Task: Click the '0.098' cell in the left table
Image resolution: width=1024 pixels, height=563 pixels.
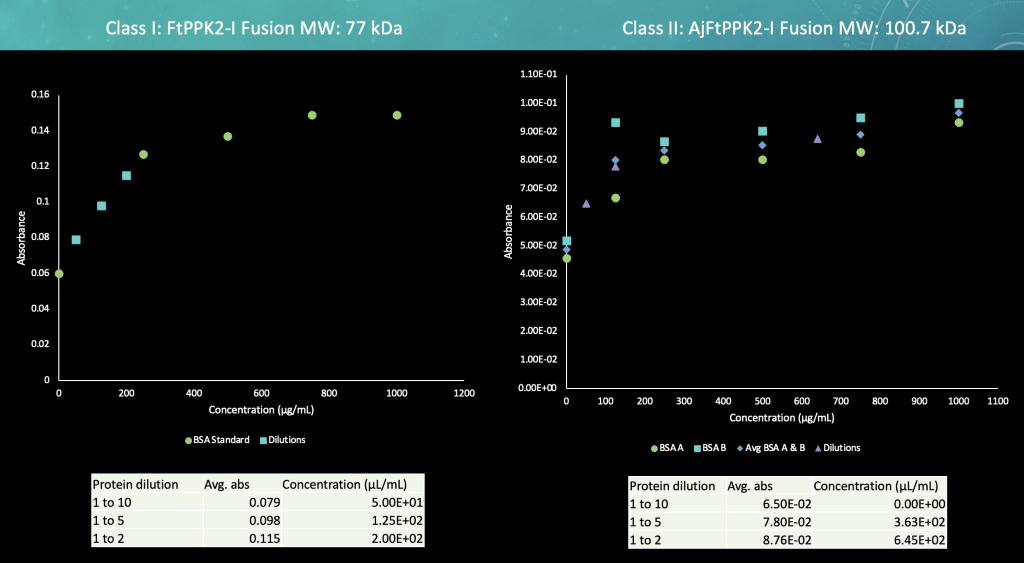Action: tap(266, 521)
